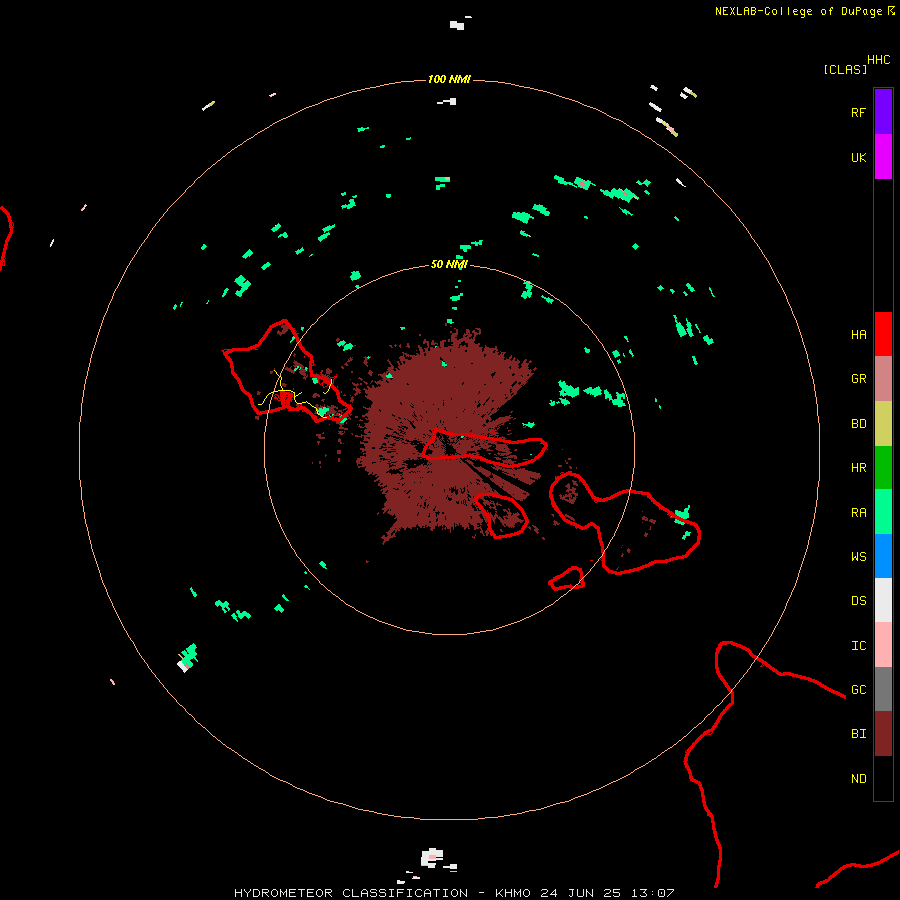Screen dimensions: 900x900
Task: Click the 13:07 time stamp
Action: coord(651,893)
